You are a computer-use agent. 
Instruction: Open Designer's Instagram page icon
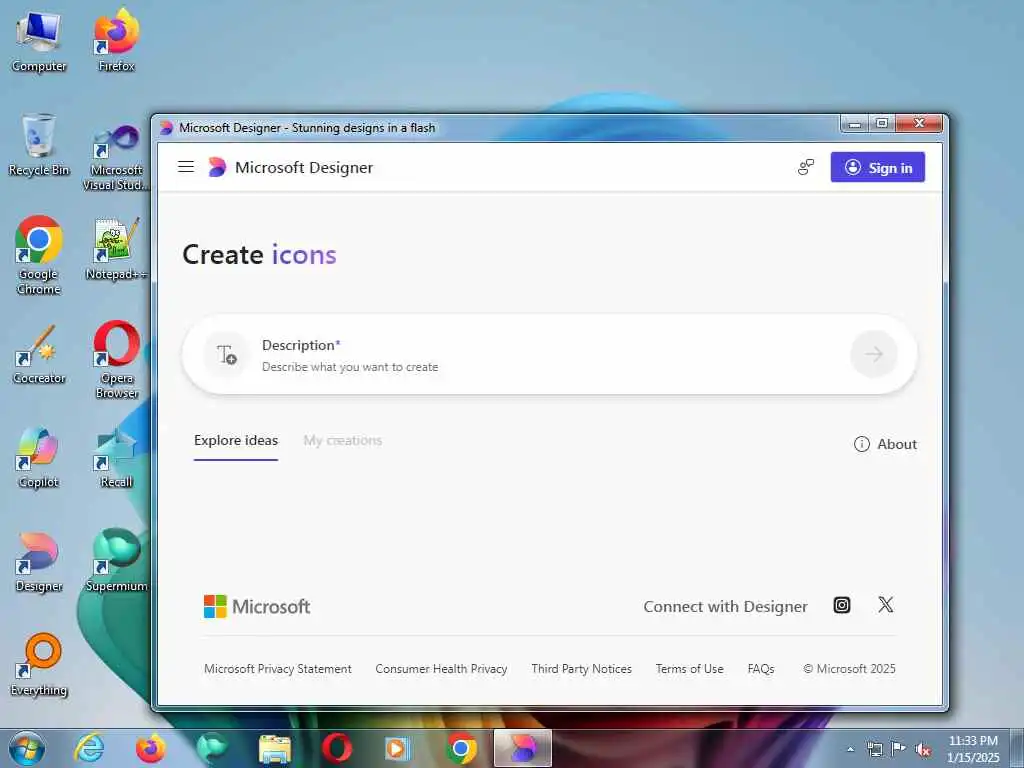tap(842, 605)
